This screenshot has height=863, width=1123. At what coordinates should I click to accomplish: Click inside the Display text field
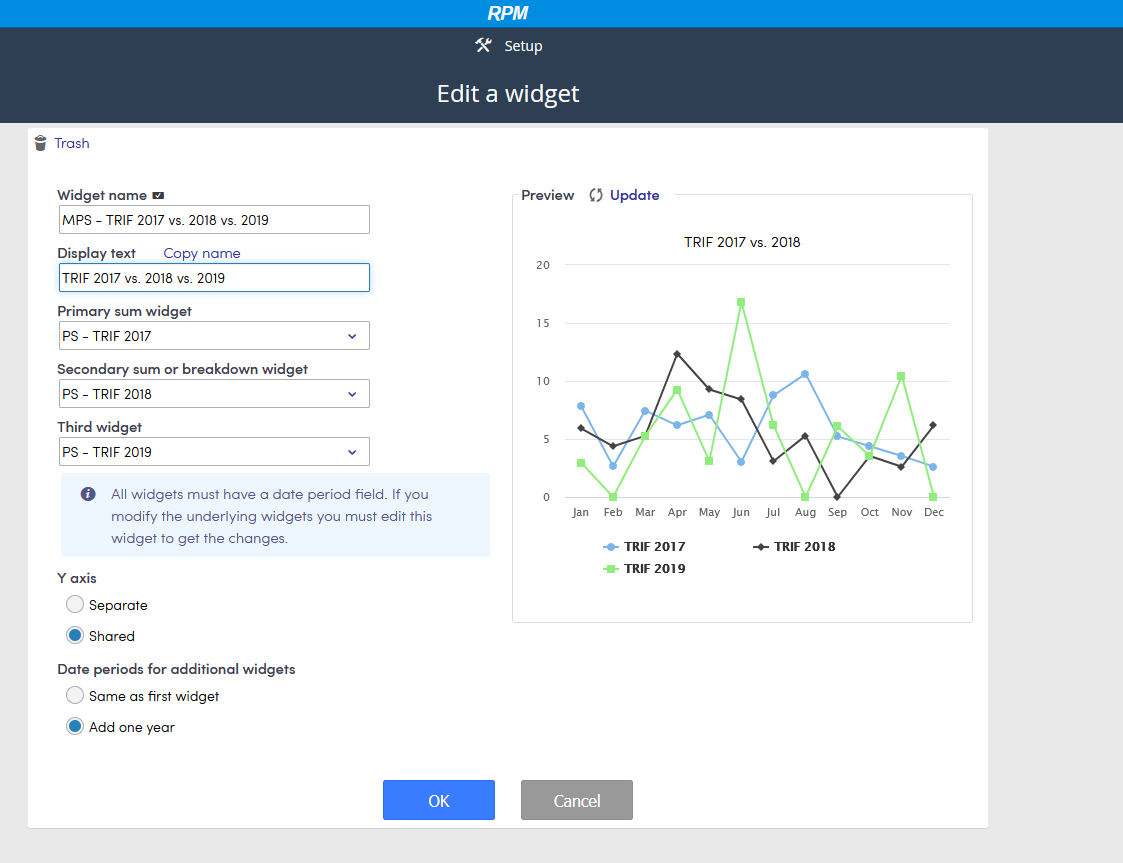213,277
